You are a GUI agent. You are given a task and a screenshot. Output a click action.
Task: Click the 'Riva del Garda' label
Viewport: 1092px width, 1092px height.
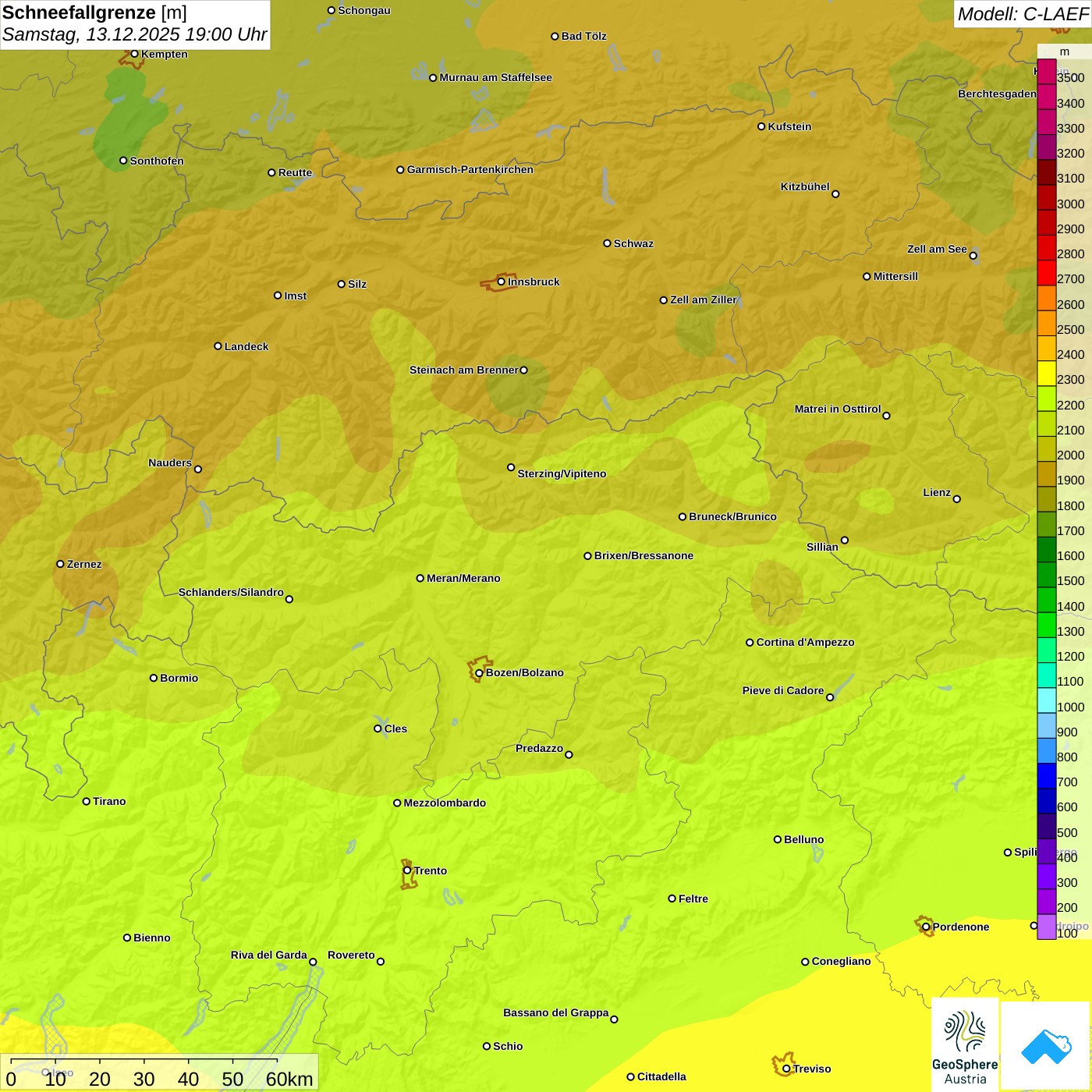[269, 955]
